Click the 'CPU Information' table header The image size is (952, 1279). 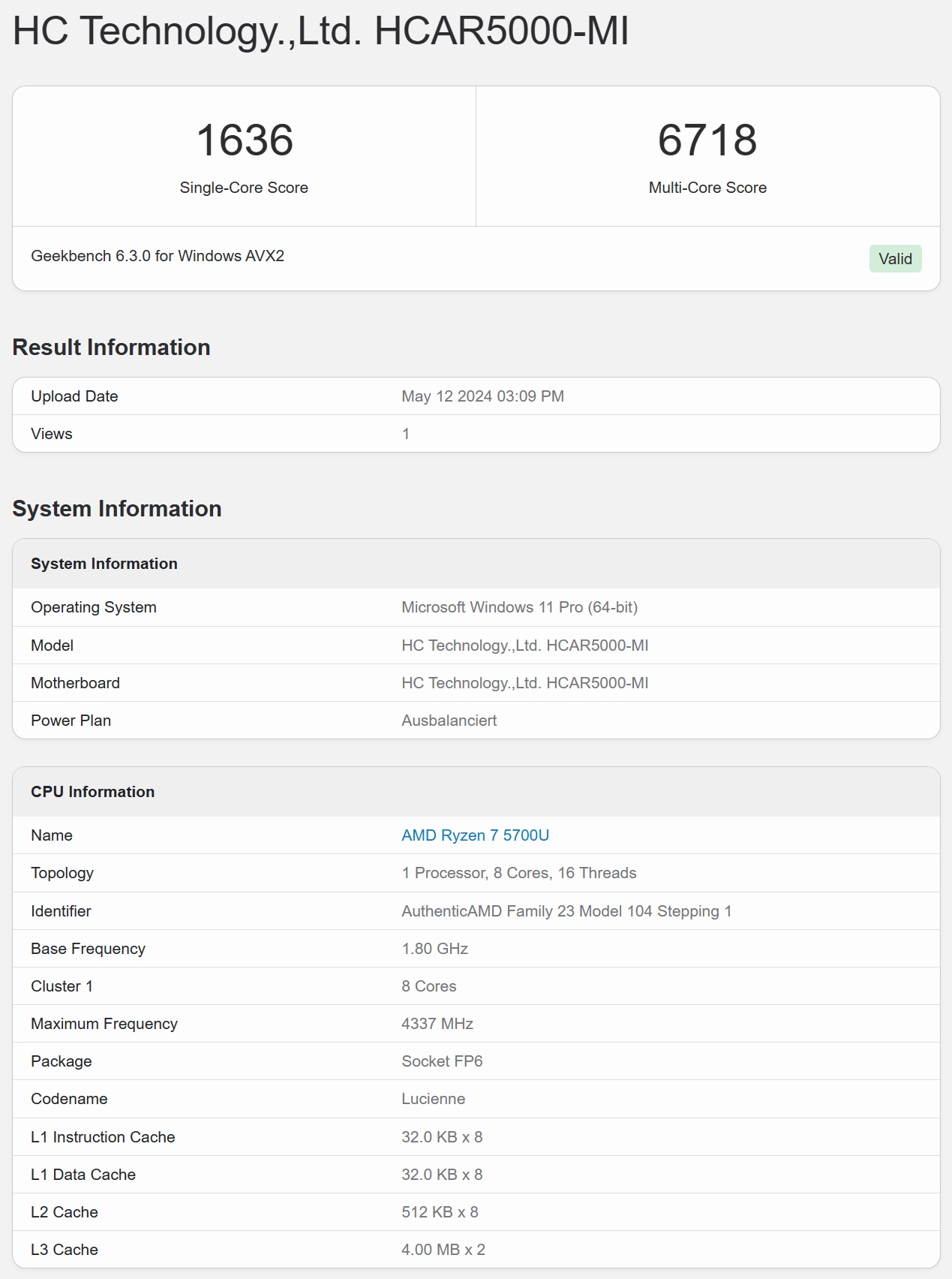476,792
